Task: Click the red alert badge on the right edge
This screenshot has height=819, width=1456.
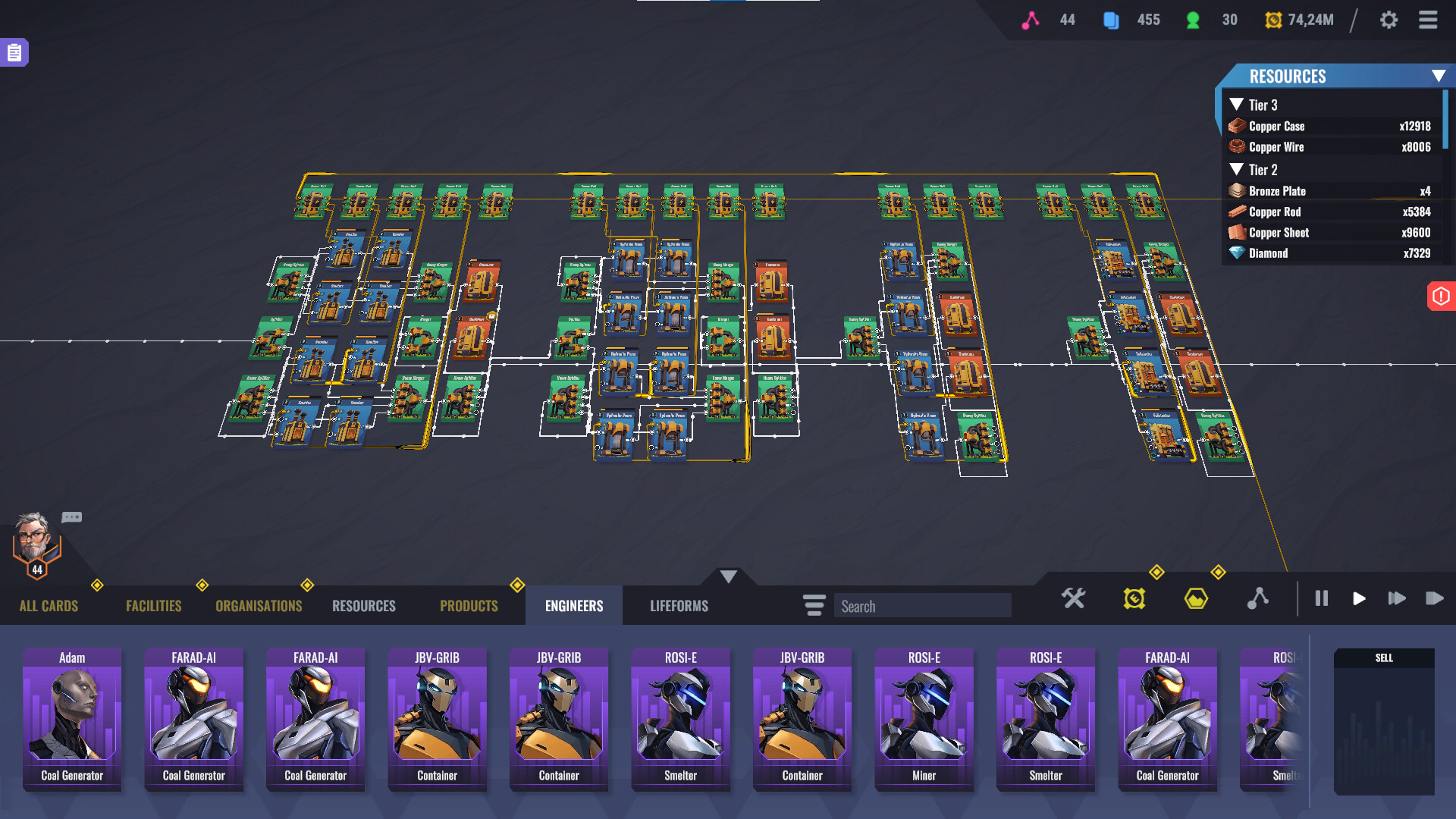Action: click(x=1442, y=297)
